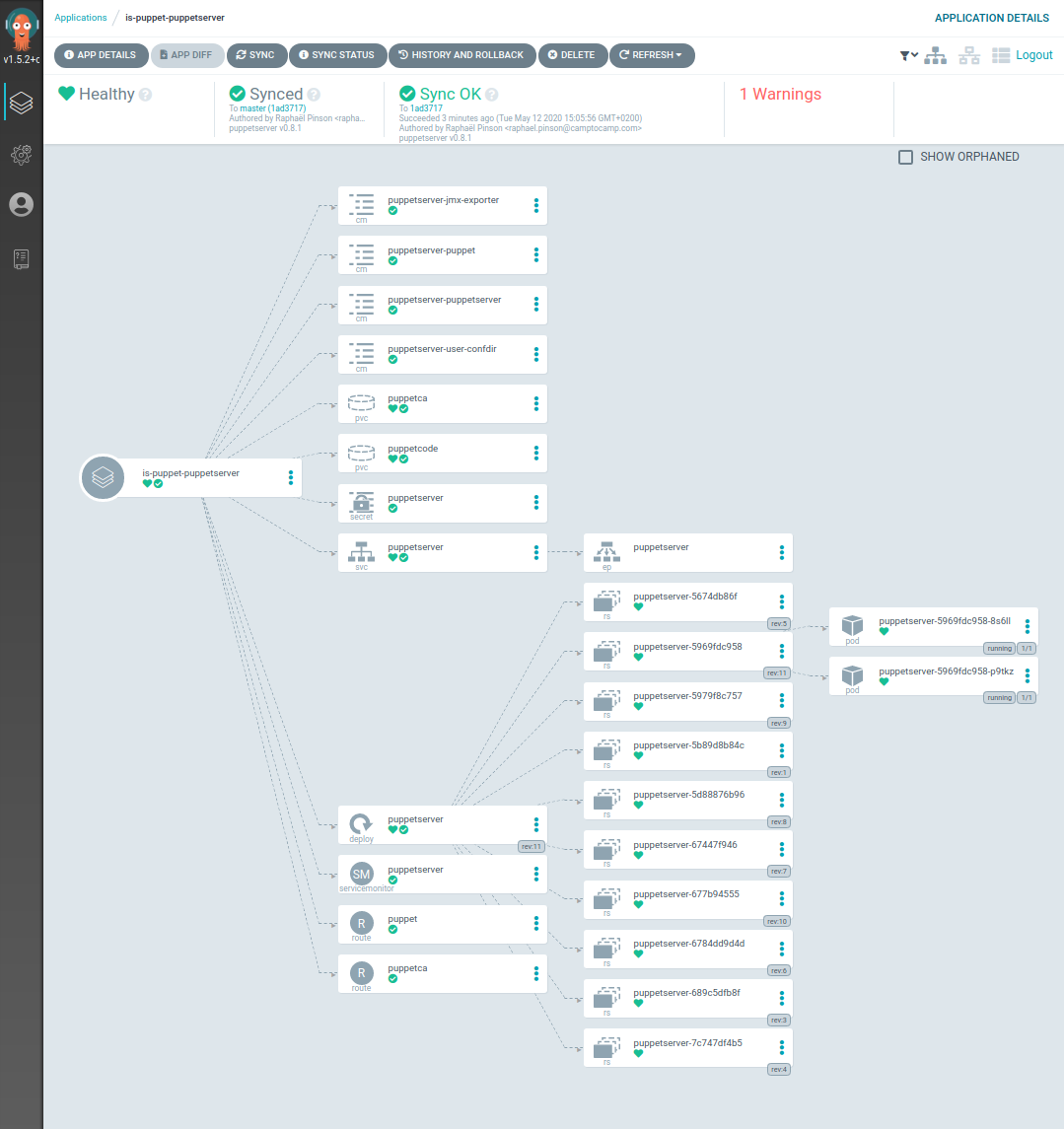This screenshot has width=1064, height=1129.
Task: Expand the filter options chevron beside the funnel icon
Action: [x=914, y=55]
